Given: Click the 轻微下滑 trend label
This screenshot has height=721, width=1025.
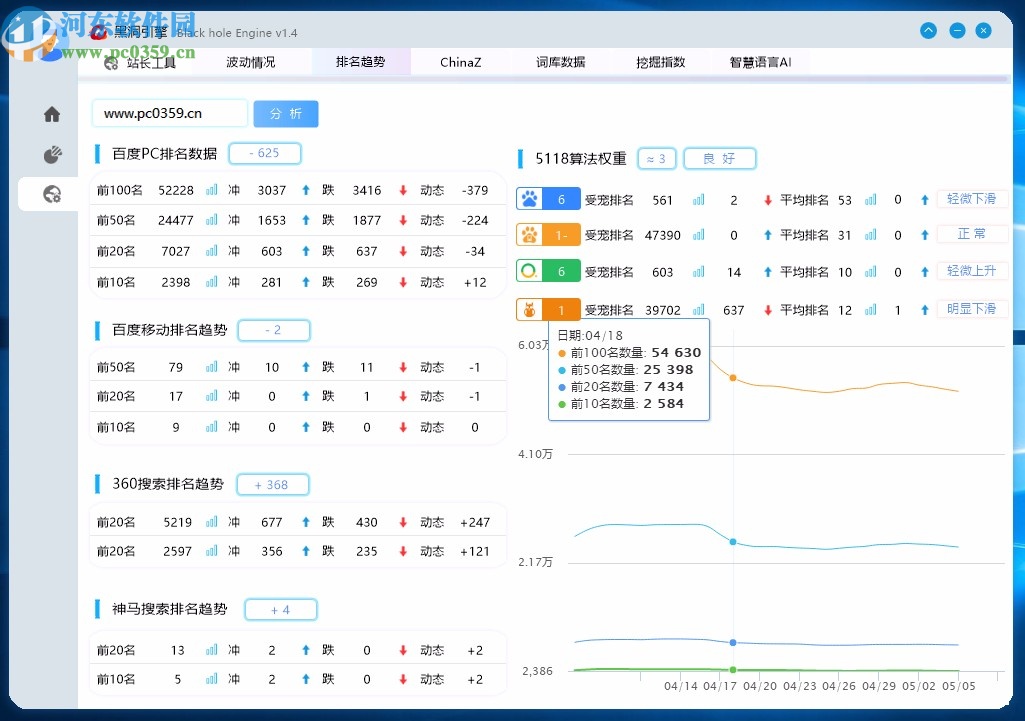Looking at the screenshot, I should (971, 199).
